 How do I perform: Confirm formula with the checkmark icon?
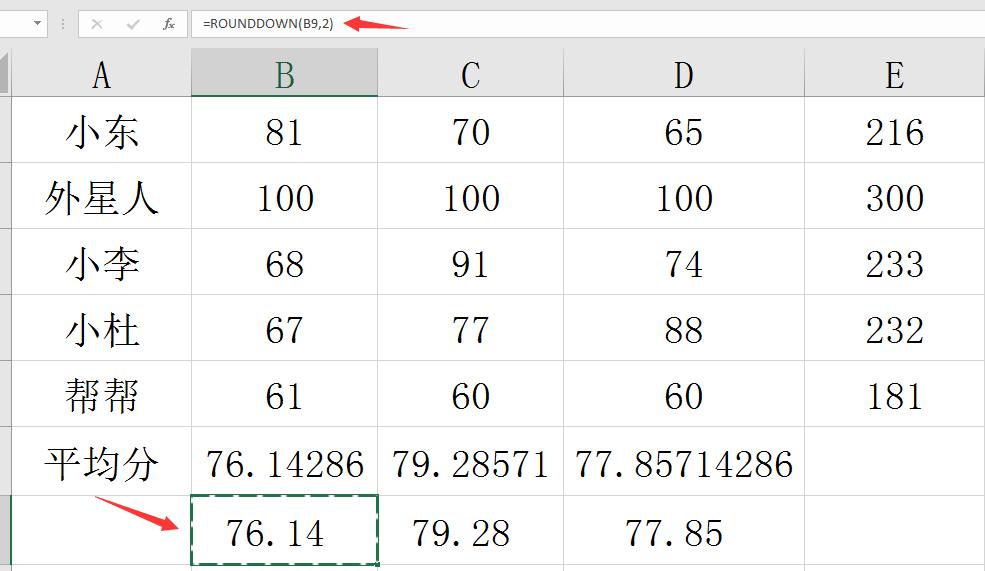[133, 24]
